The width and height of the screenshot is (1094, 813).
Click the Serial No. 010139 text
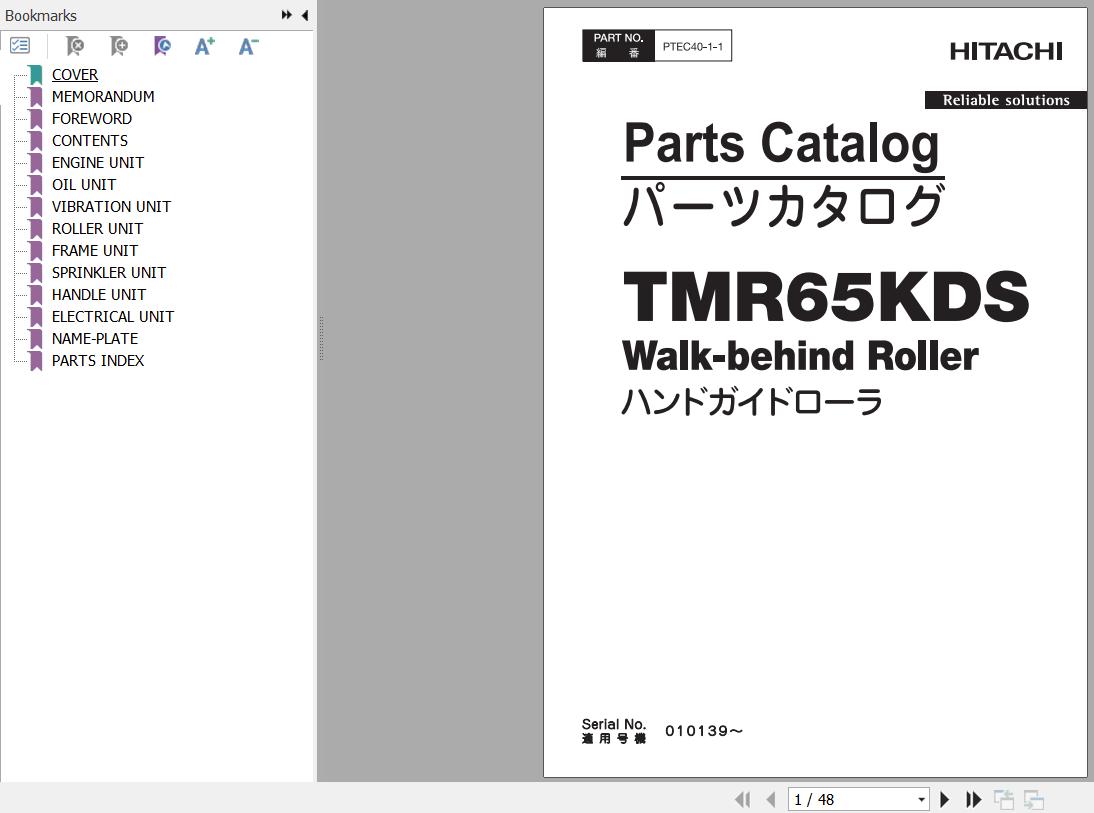(662, 731)
